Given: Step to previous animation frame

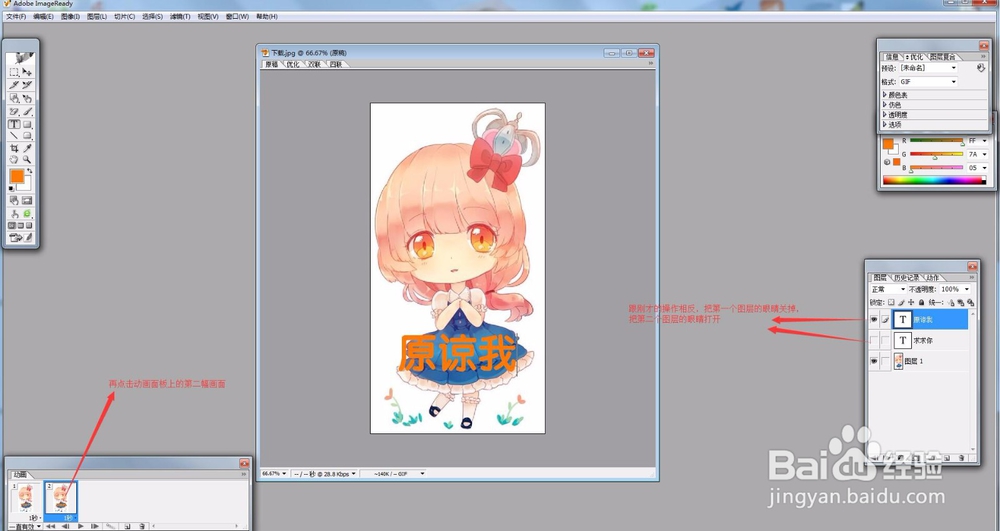Looking at the screenshot, I should point(65,527).
